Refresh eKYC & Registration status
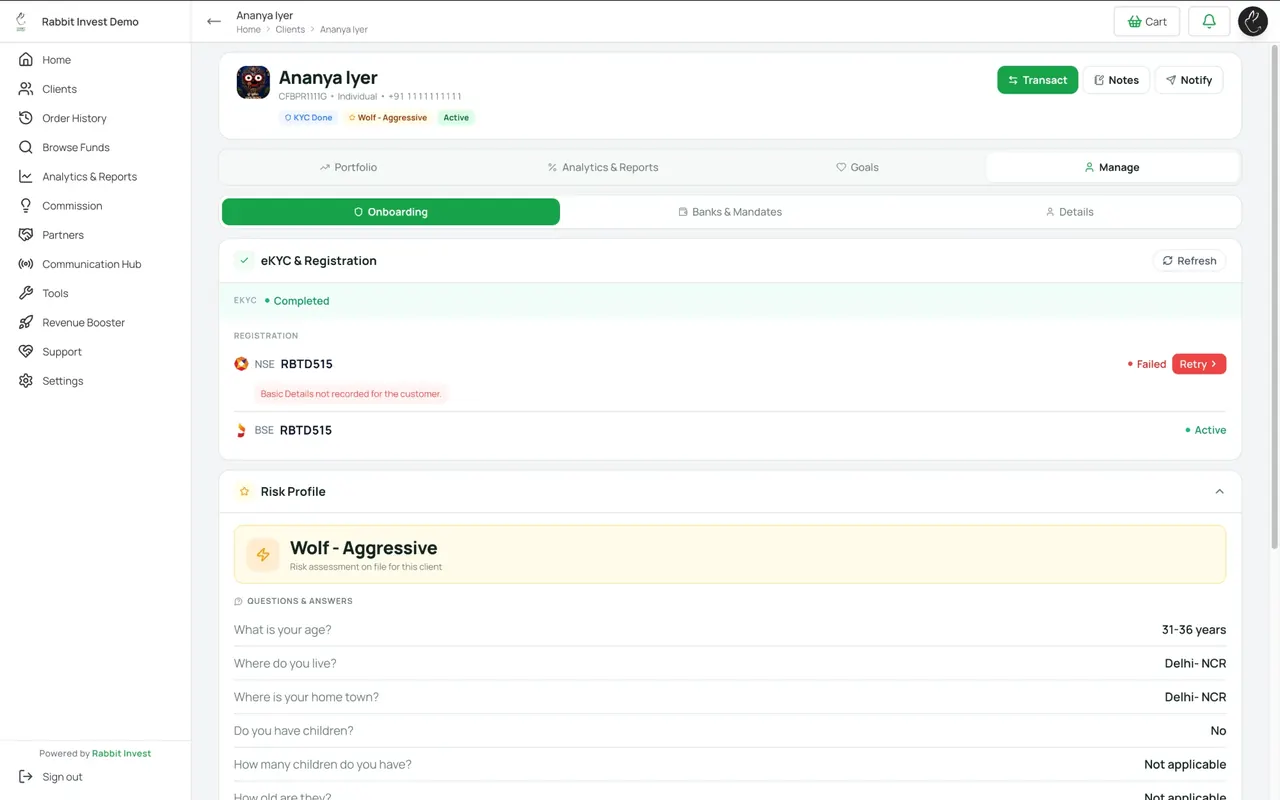Screen dimensions: 1280x800 (x=1189, y=261)
